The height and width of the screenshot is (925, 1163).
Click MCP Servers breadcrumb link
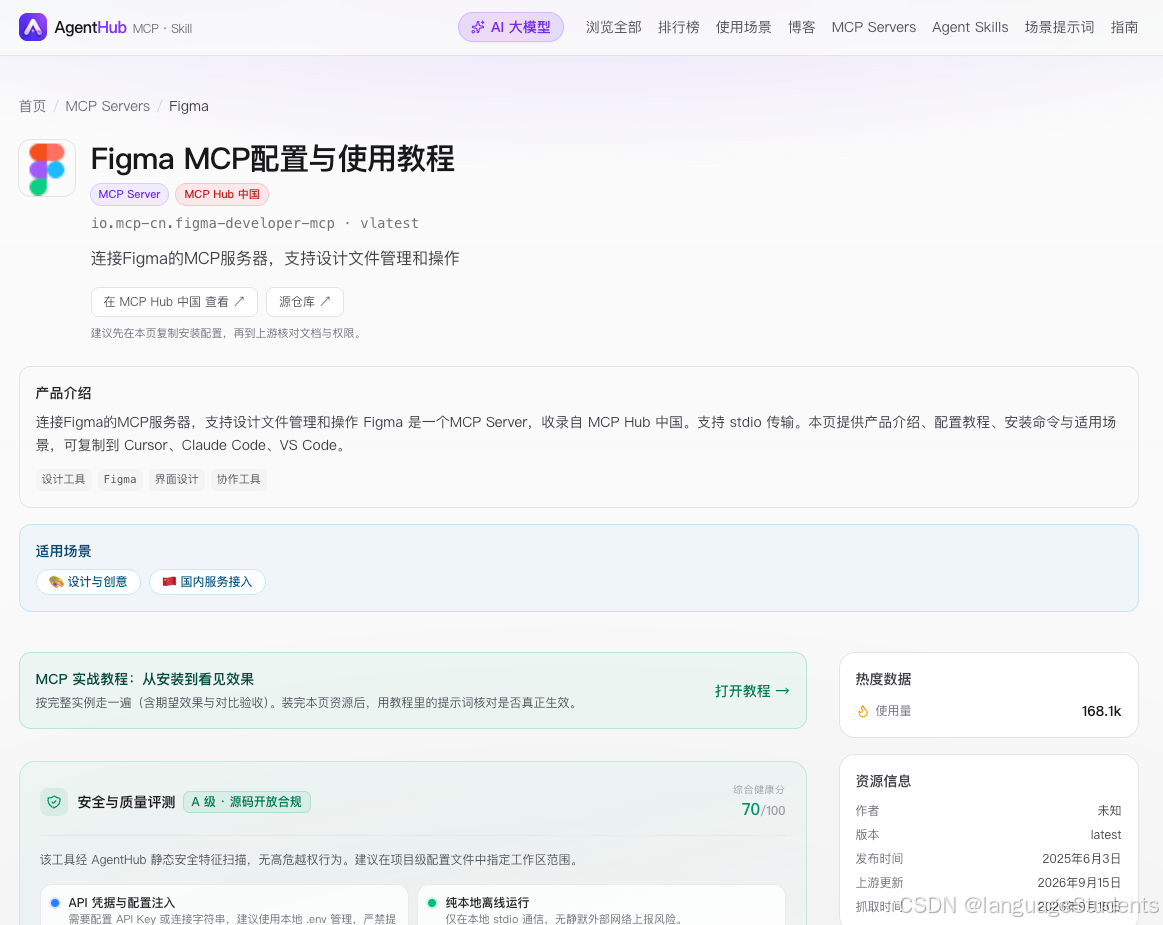108,106
